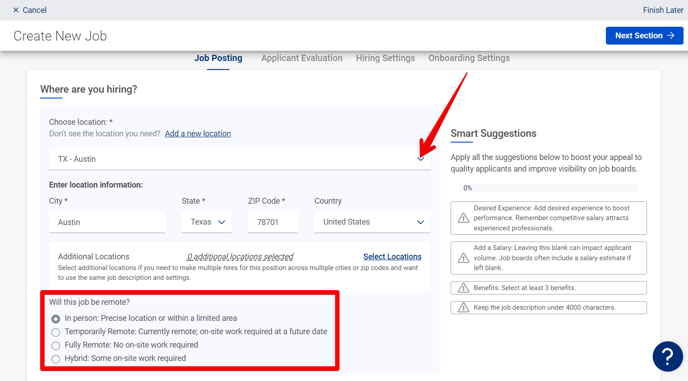Click the Cancel text link
Viewport: 688px width, 381px height.
click(34, 10)
